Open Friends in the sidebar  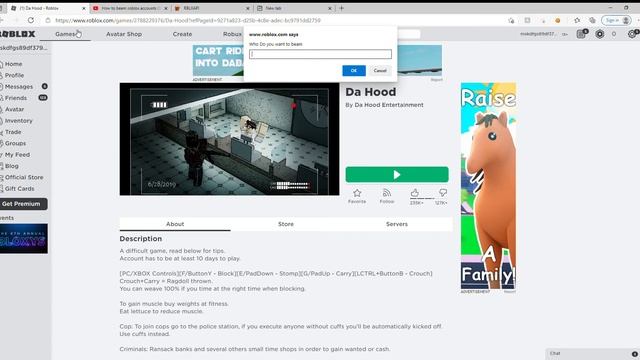point(16,98)
